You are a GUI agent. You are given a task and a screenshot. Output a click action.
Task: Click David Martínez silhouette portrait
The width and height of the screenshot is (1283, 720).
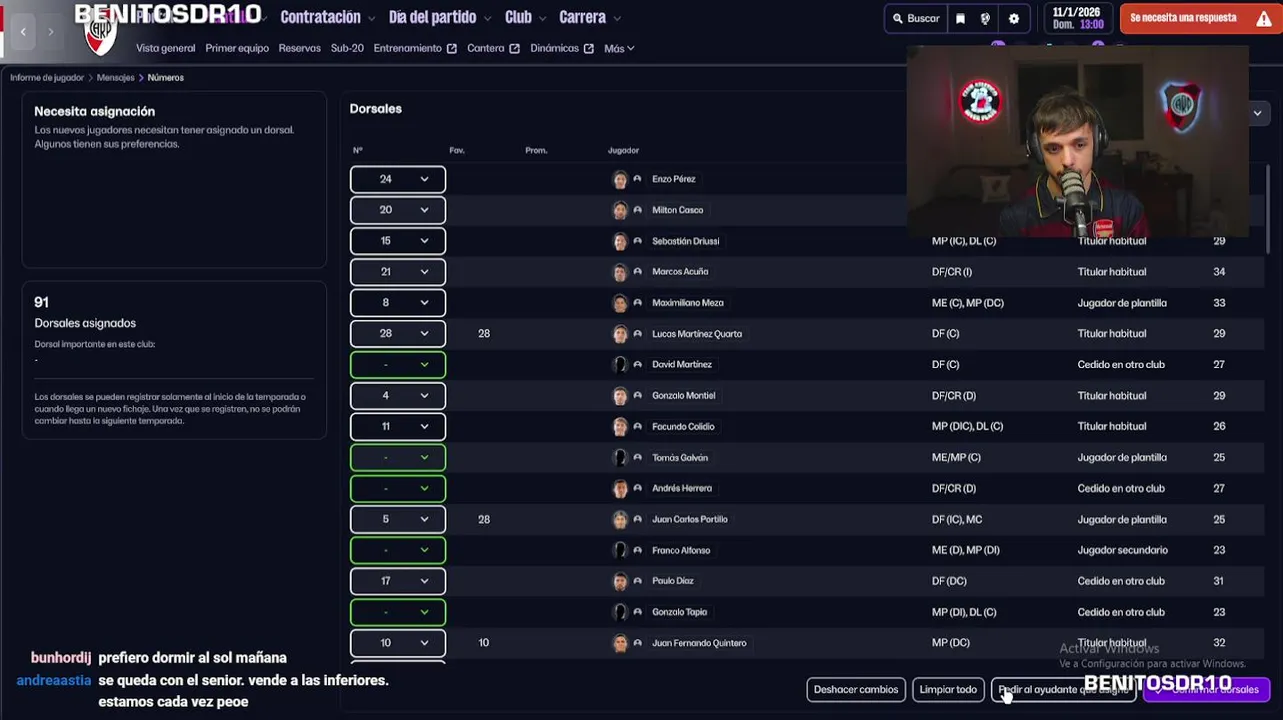[x=620, y=365]
